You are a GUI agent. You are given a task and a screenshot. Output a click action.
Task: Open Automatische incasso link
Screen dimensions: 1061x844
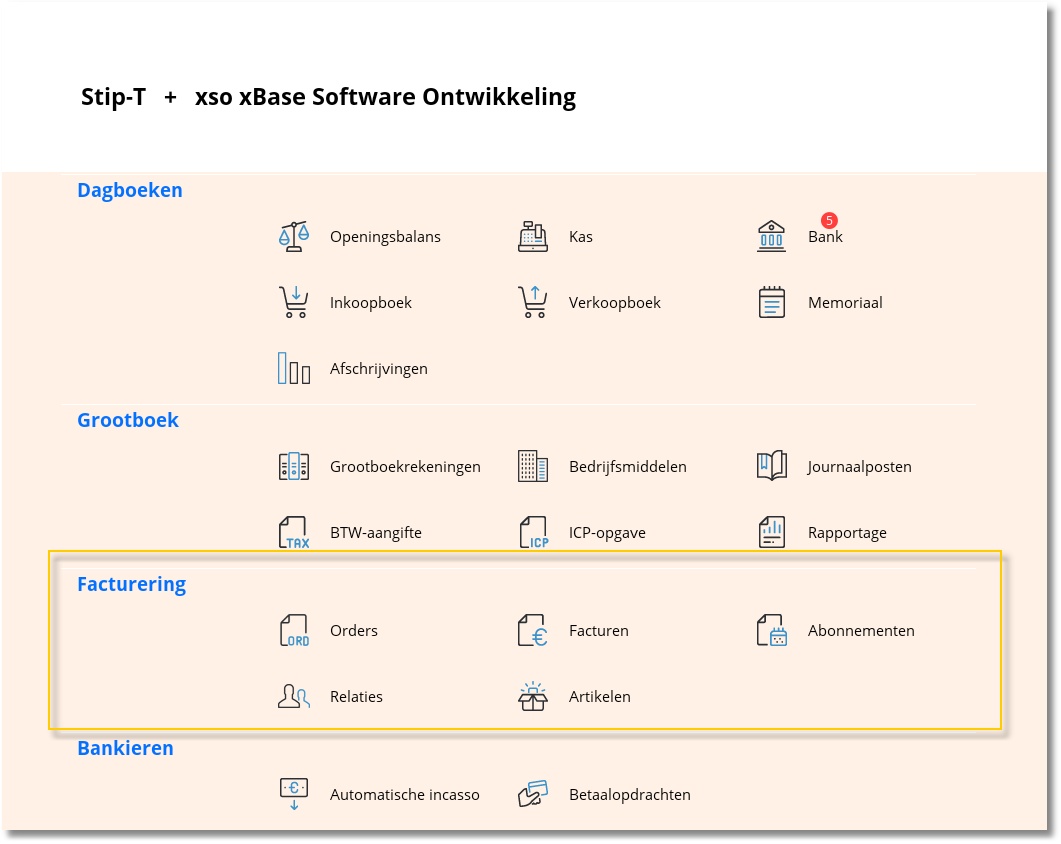404,795
